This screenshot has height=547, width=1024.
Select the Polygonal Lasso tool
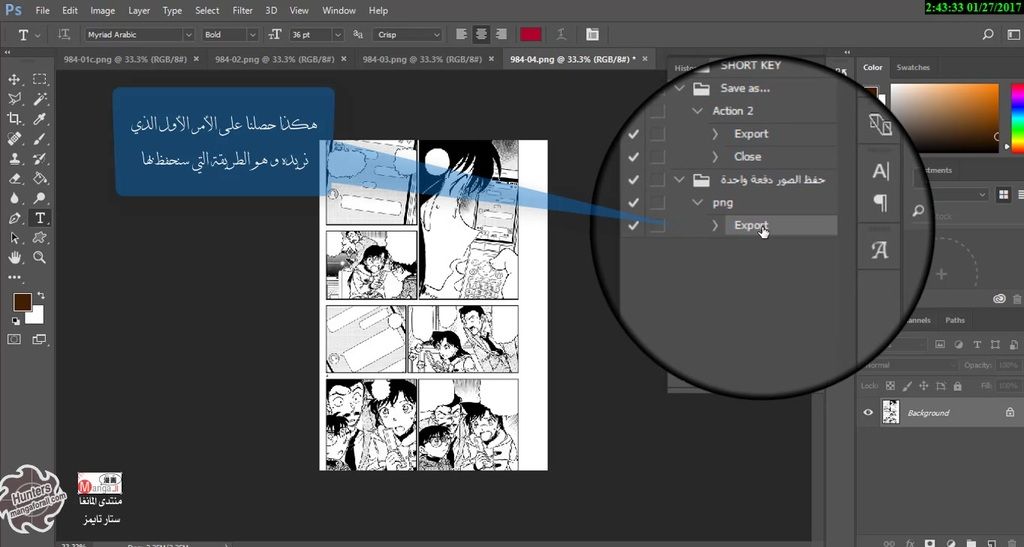coord(14,99)
